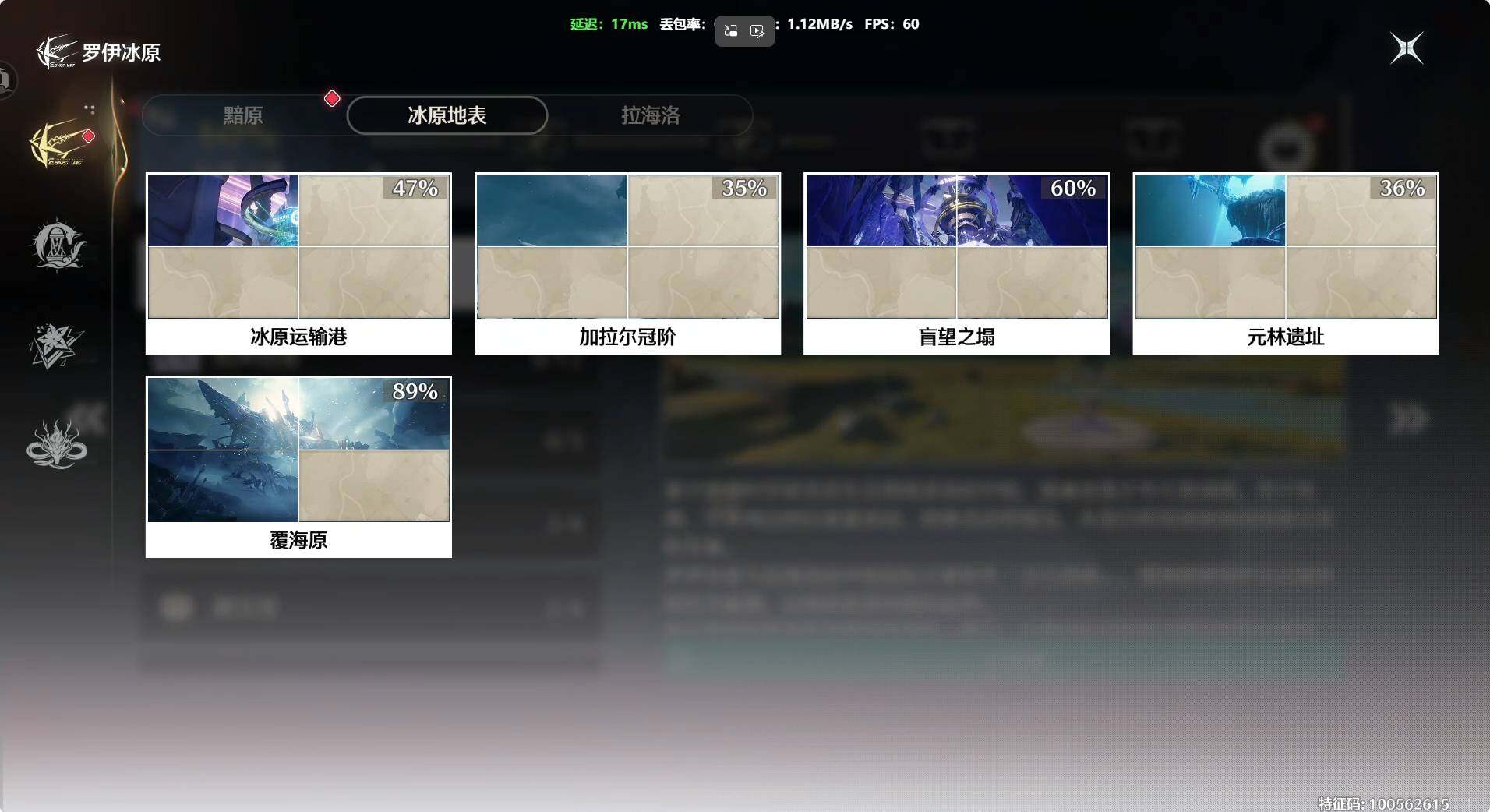
Task: Click the screen-record icon in top overlay
Action: click(x=757, y=31)
